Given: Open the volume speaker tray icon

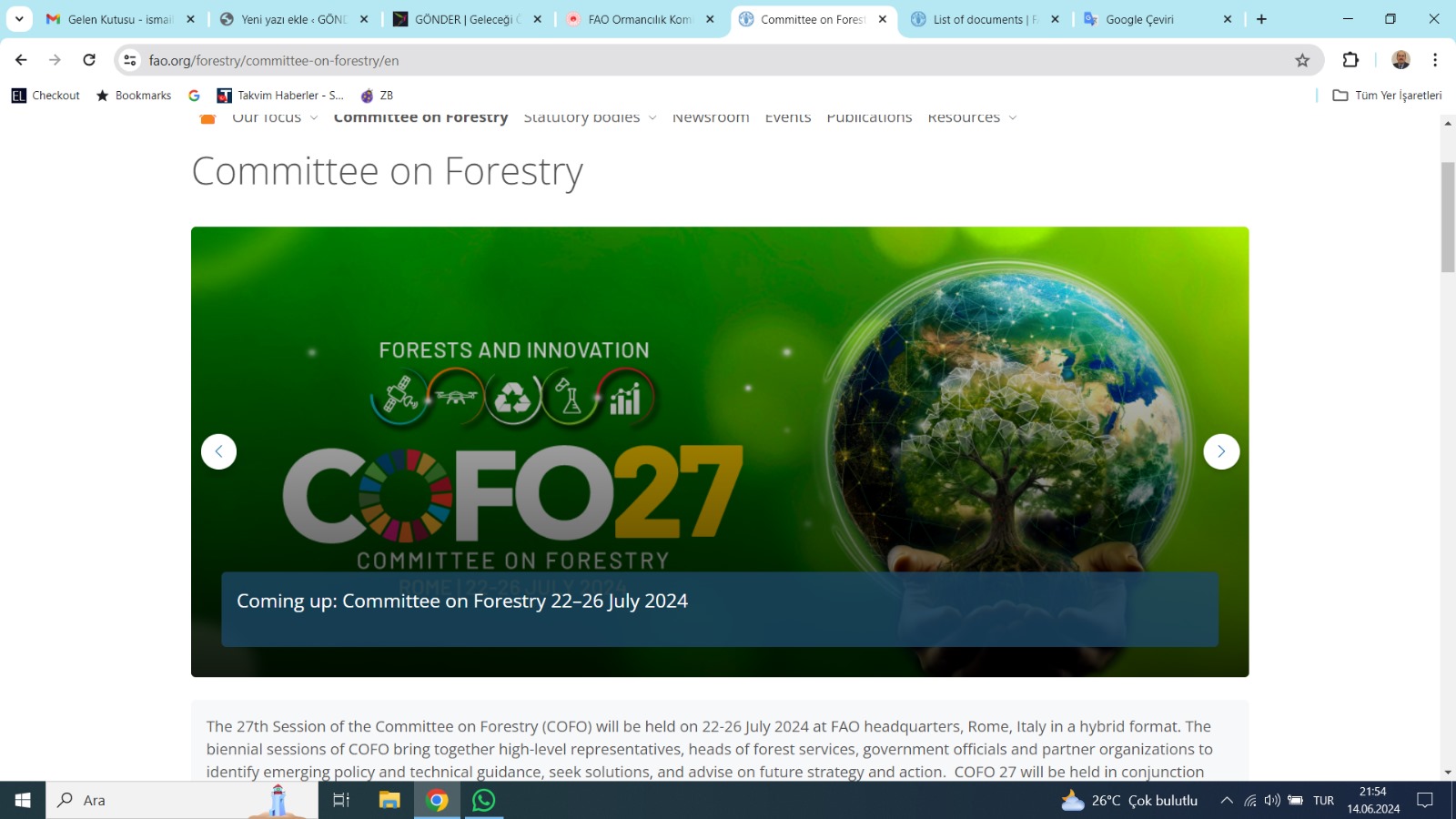Looking at the screenshot, I should tap(1272, 801).
